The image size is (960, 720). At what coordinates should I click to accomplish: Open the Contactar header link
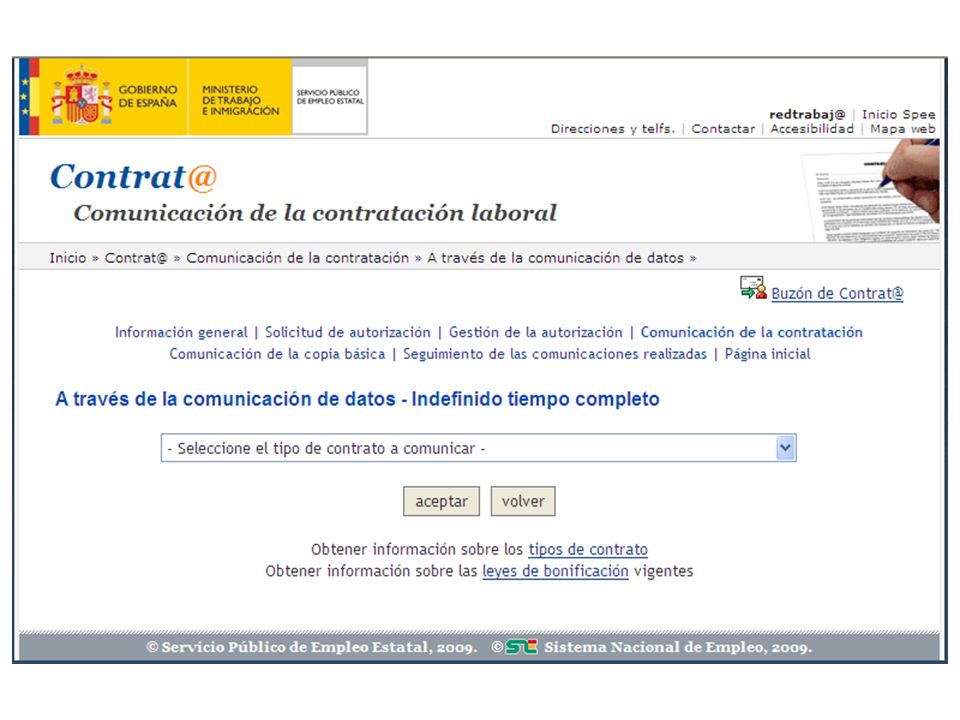click(723, 129)
